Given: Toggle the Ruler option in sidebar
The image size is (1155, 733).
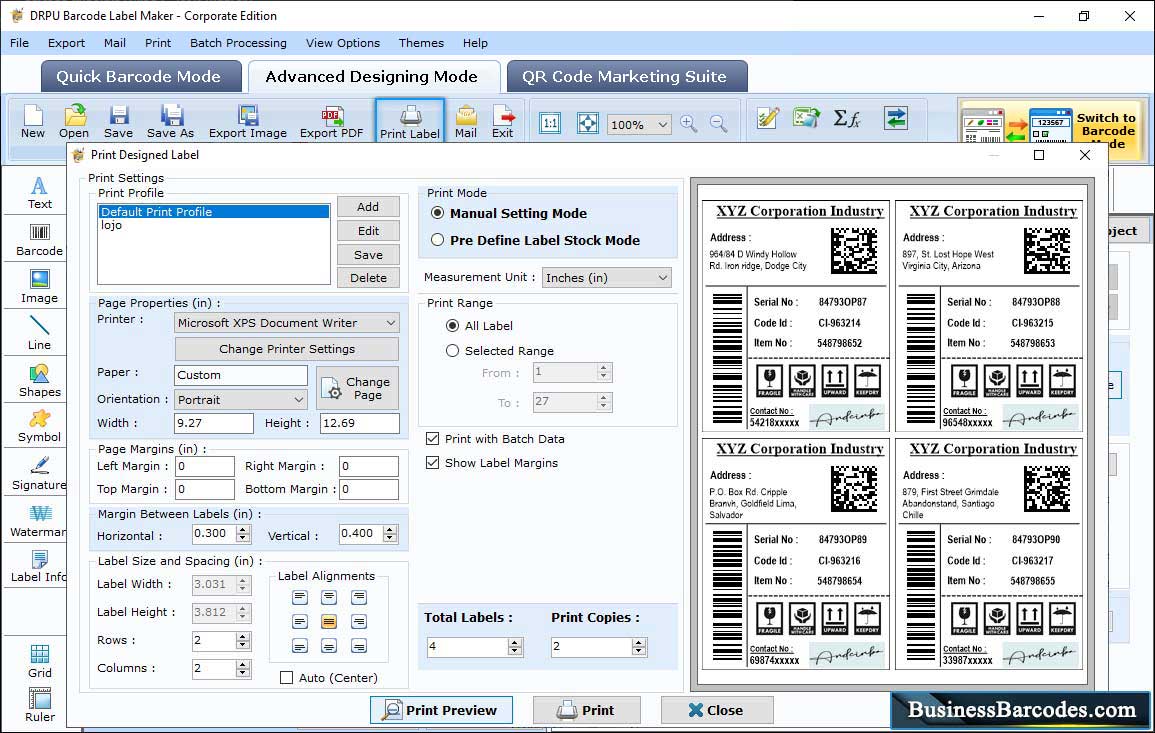Looking at the screenshot, I should tap(40, 705).
